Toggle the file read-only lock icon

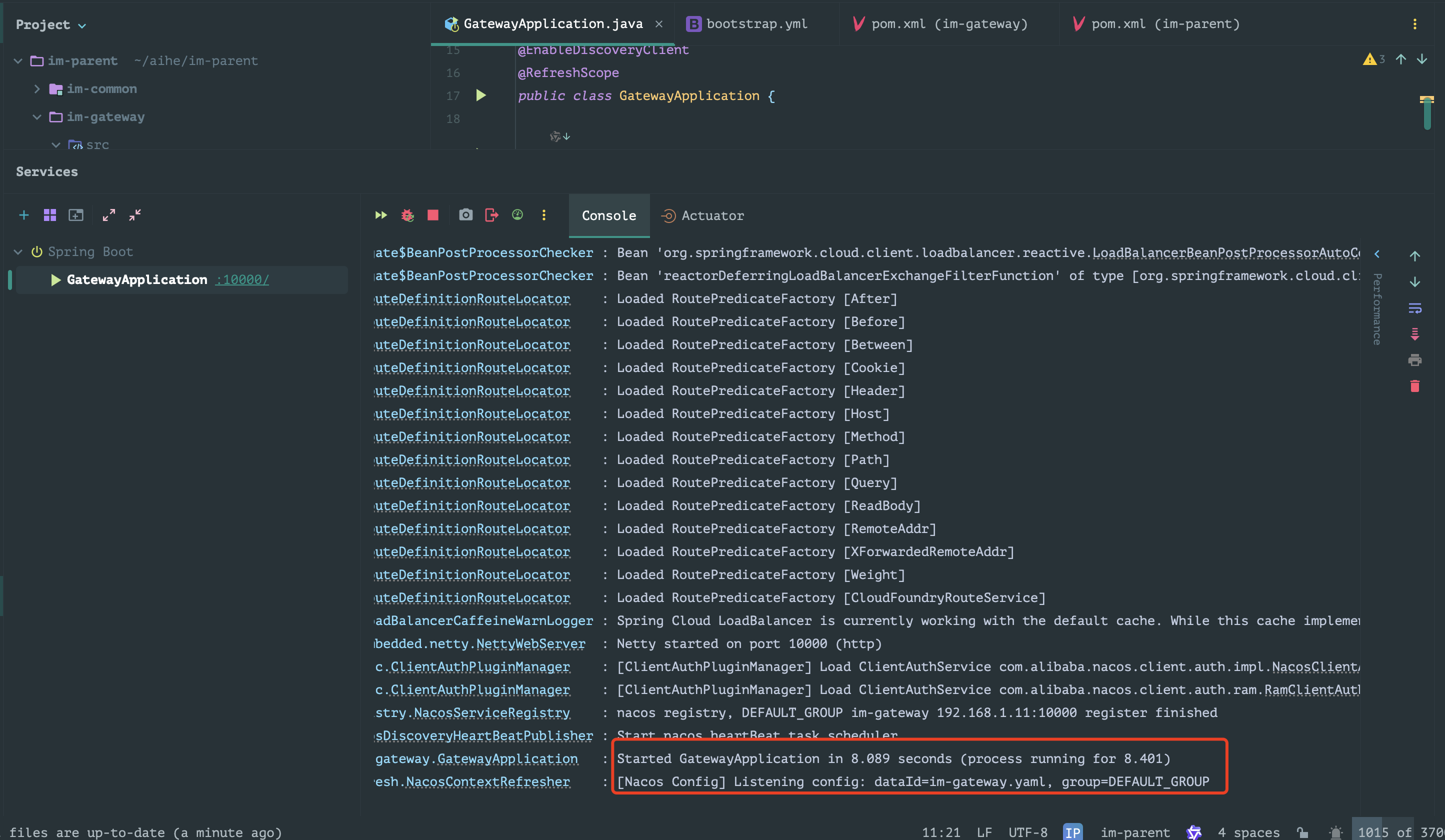pyautogui.click(x=1302, y=832)
